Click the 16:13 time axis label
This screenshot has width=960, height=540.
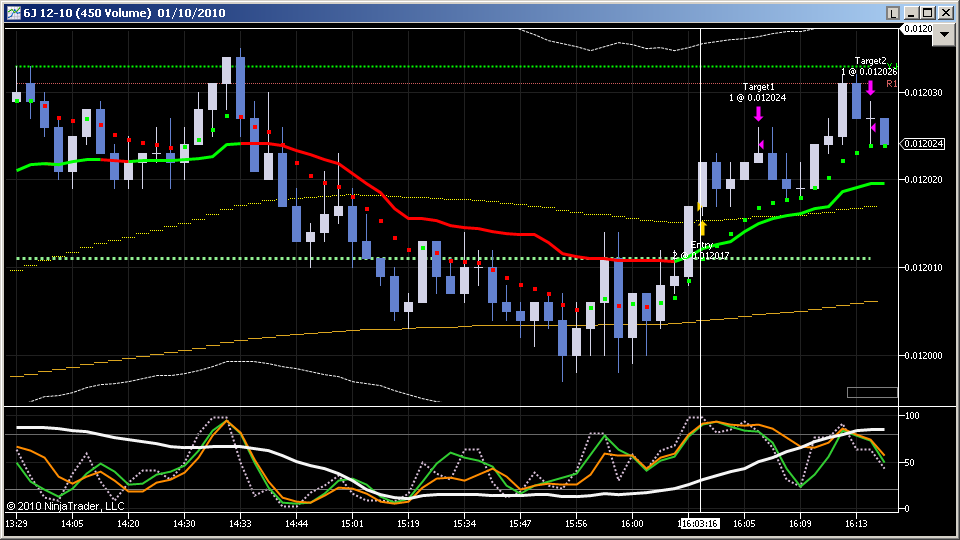tap(856, 523)
